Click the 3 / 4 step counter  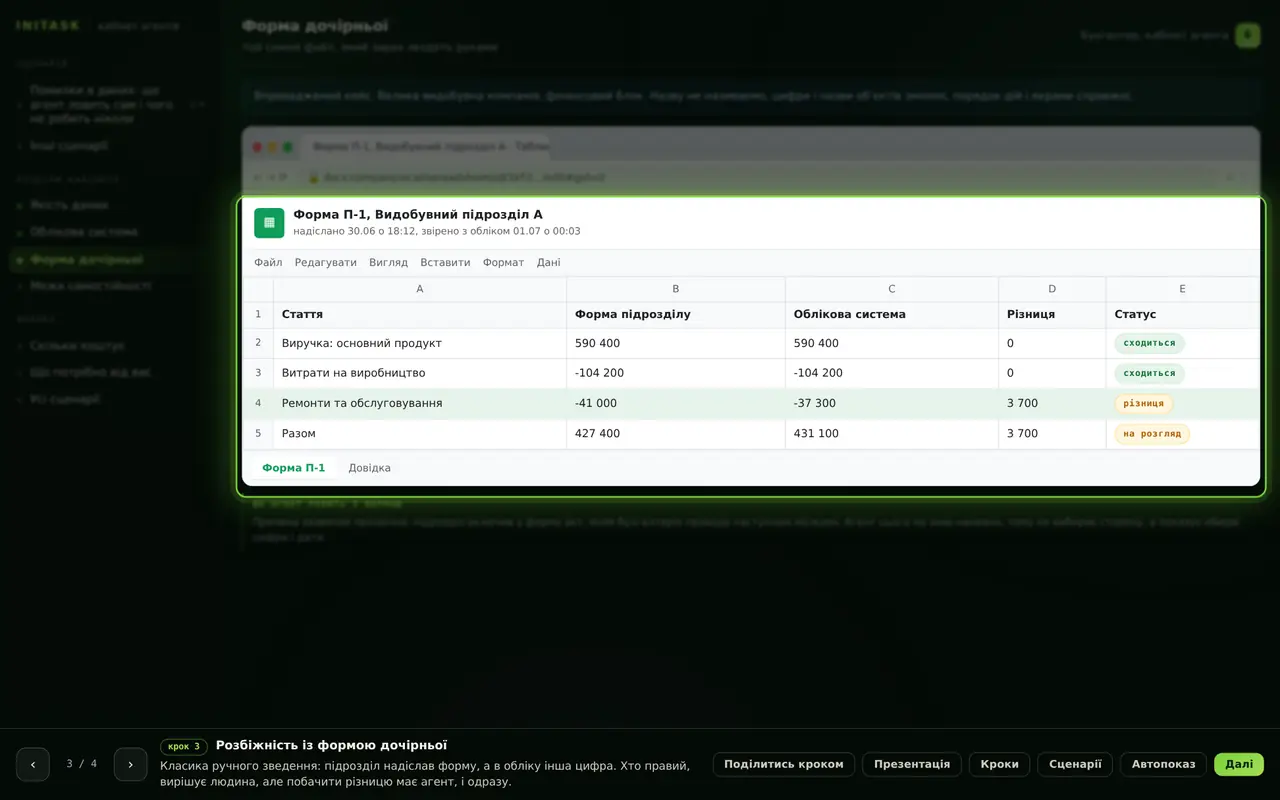tap(82, 764)
